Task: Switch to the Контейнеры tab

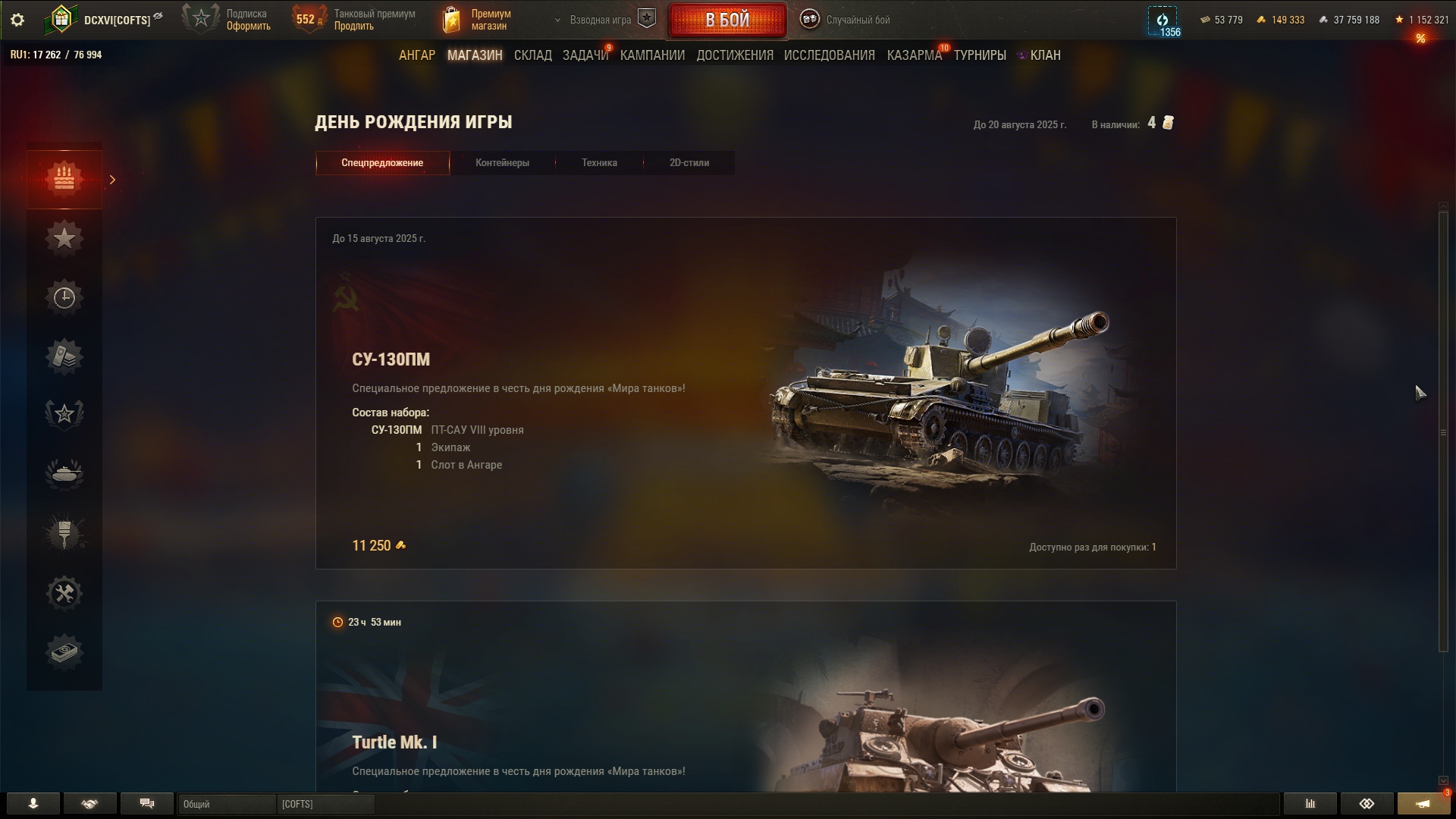Action: (x=502, y=163)
